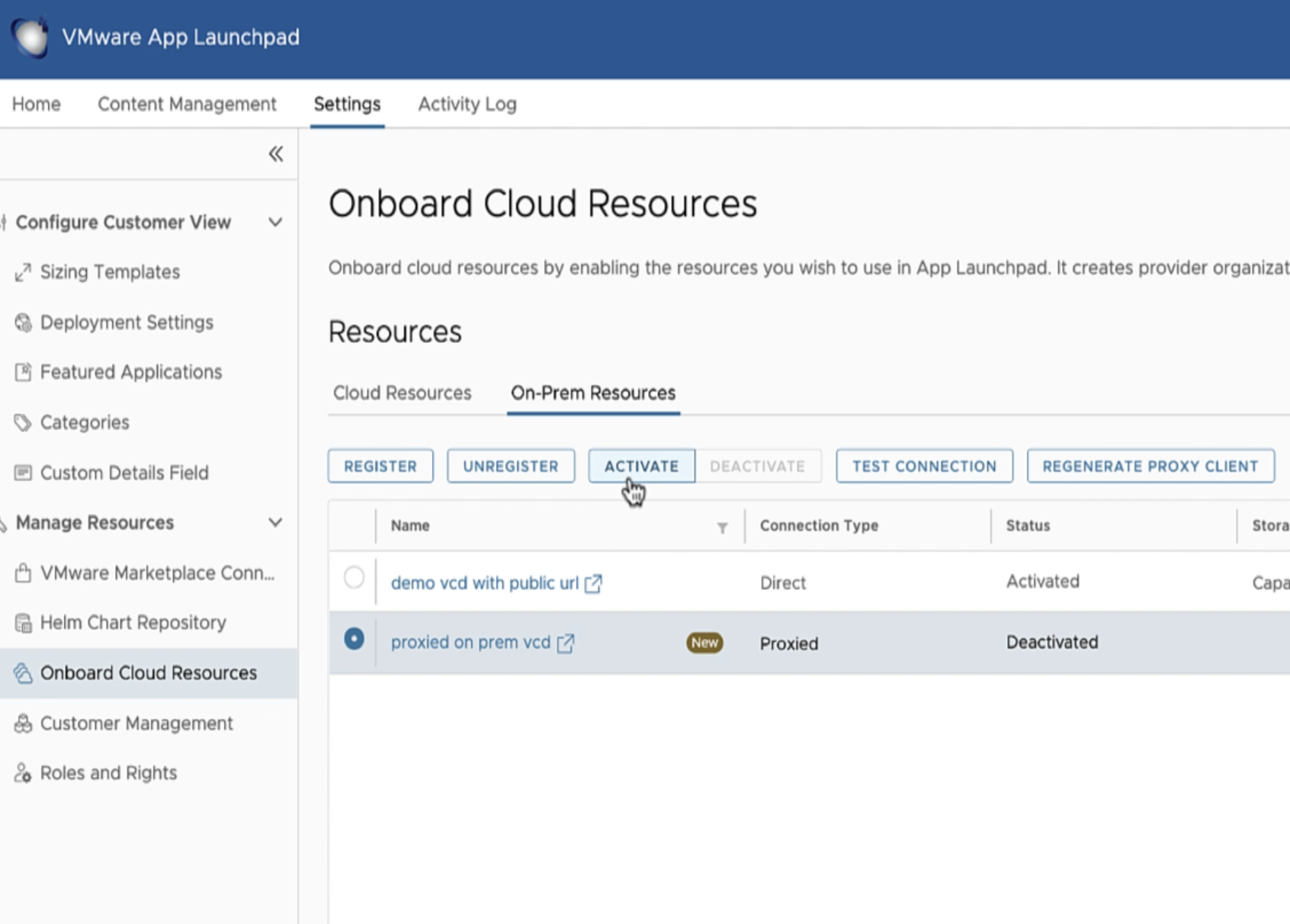Select the proxied on prem vcd radio button

354,639
